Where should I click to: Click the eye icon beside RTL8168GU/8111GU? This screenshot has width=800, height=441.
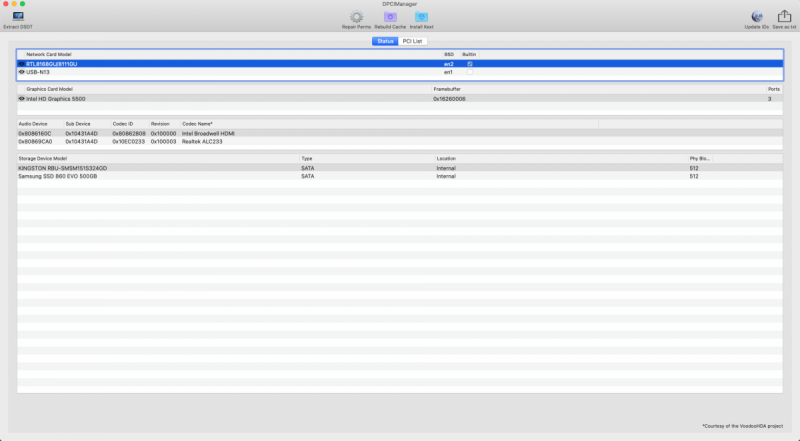21,64
